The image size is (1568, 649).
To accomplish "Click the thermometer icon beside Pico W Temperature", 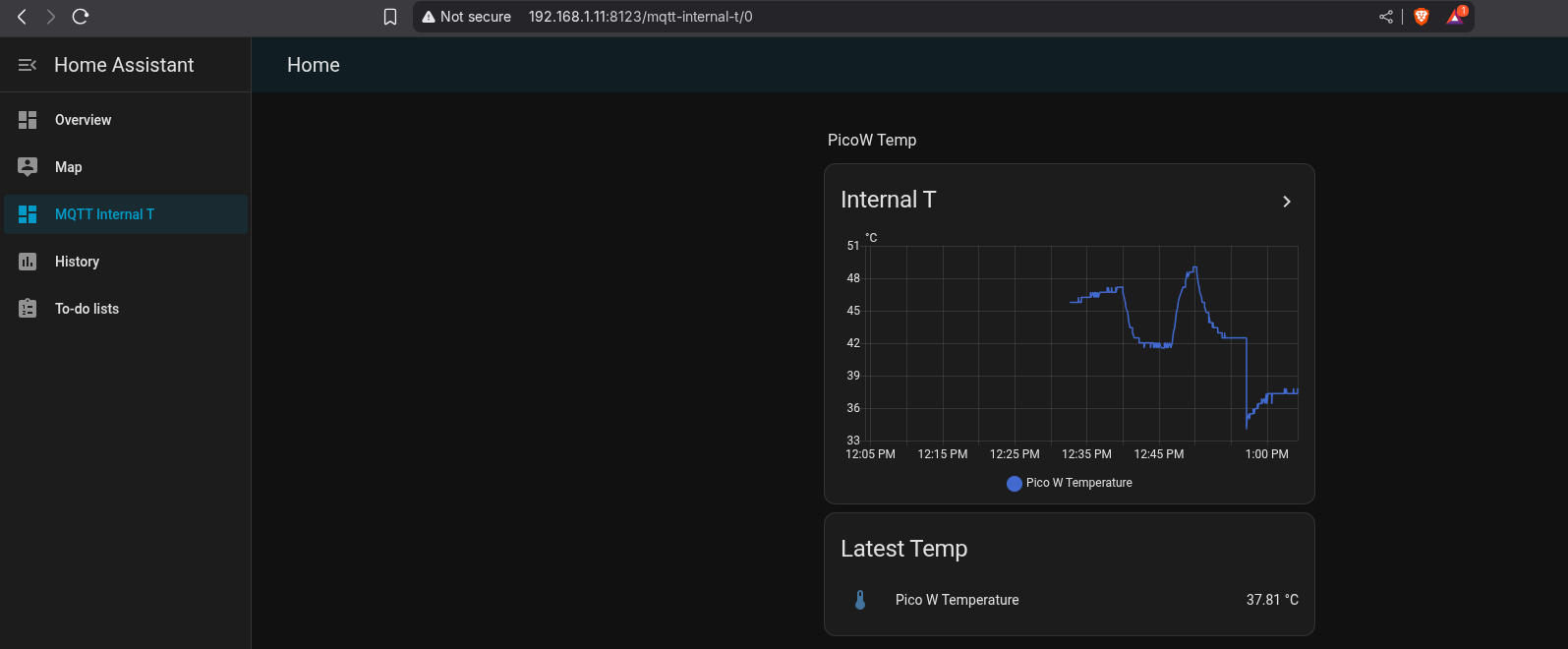I will 860,600.
